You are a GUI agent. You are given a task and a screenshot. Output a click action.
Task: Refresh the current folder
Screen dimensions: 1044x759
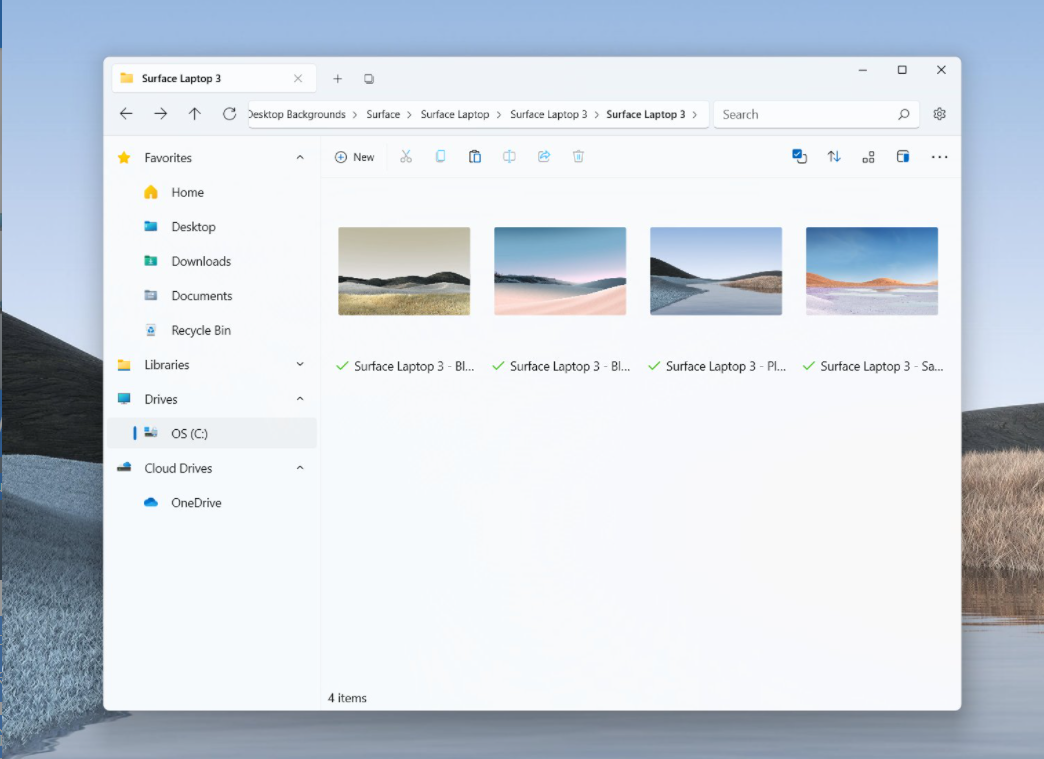coord(230,114)
